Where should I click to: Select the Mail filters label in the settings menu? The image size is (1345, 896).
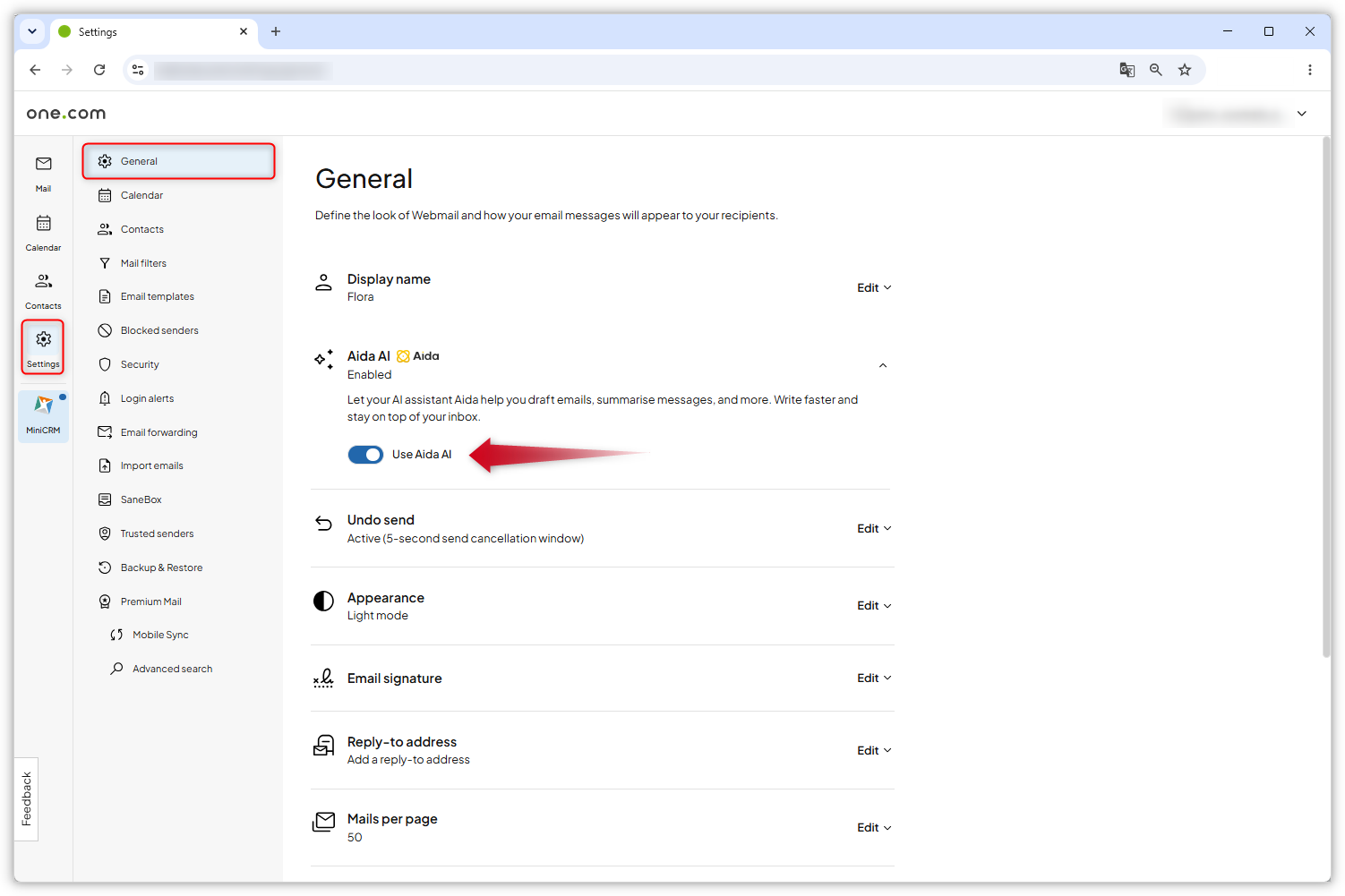tap(143, 263)
